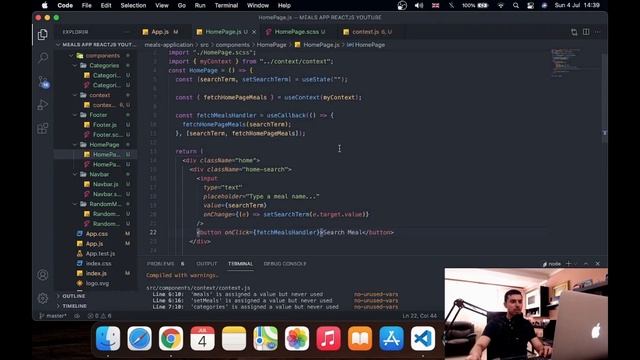Open Maps from the Dock
The image size is (640, 360).
click(x=265, y=338)
